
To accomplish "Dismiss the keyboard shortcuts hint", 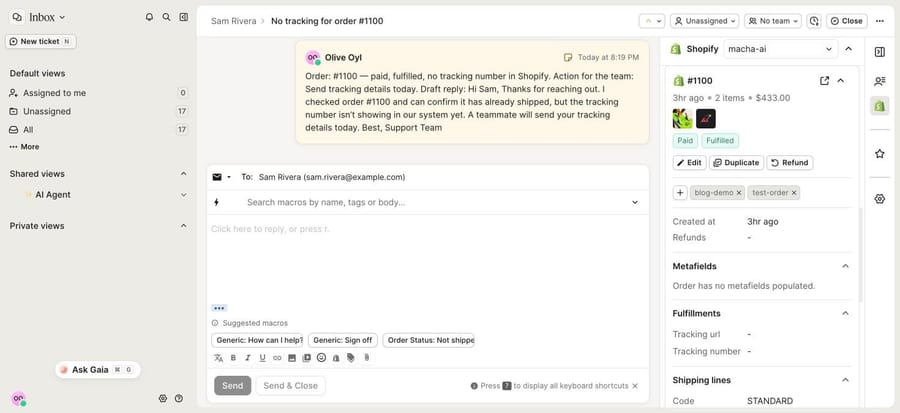I will pos(635,386).
